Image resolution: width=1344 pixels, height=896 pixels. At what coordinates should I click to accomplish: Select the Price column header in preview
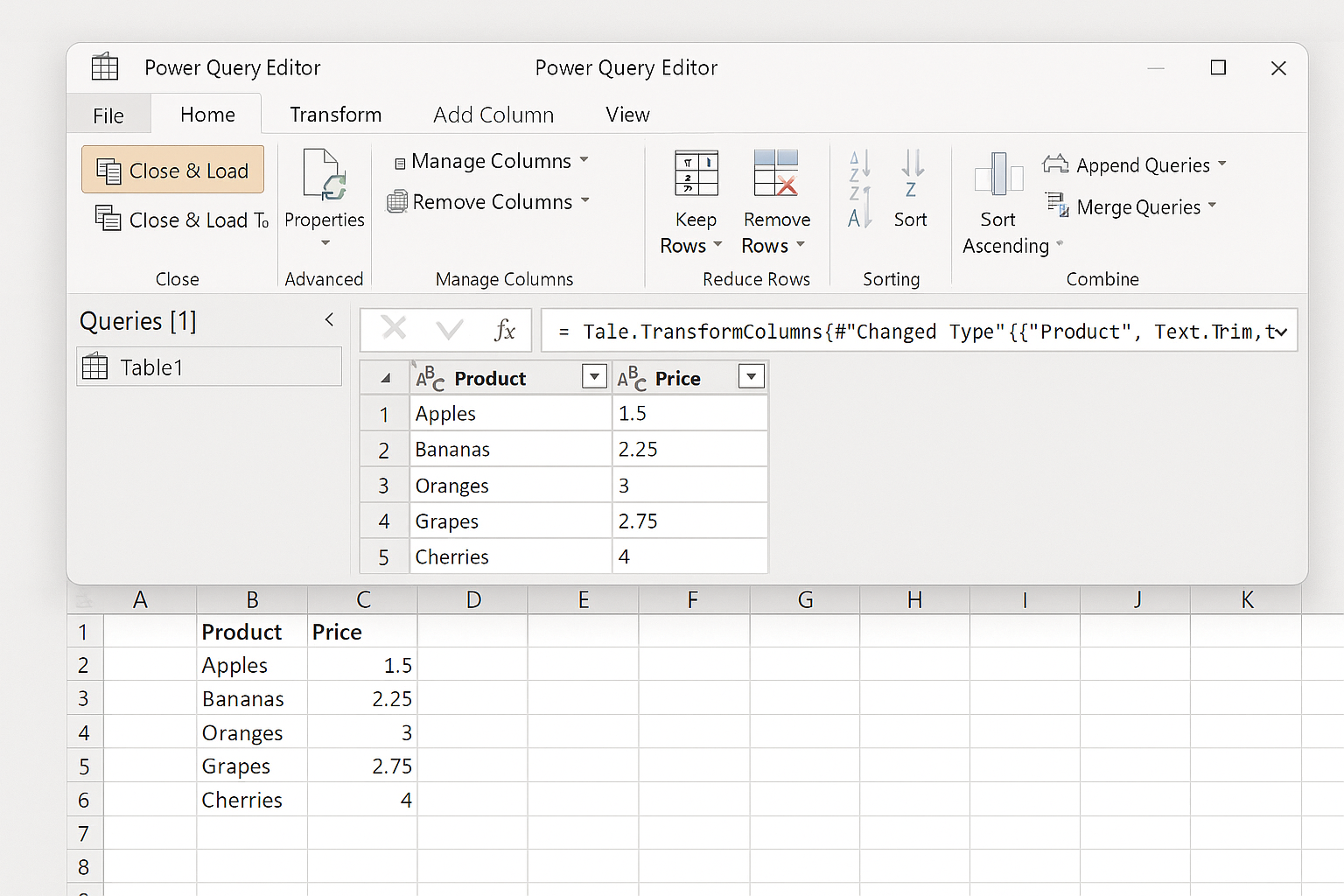point(690,378)
